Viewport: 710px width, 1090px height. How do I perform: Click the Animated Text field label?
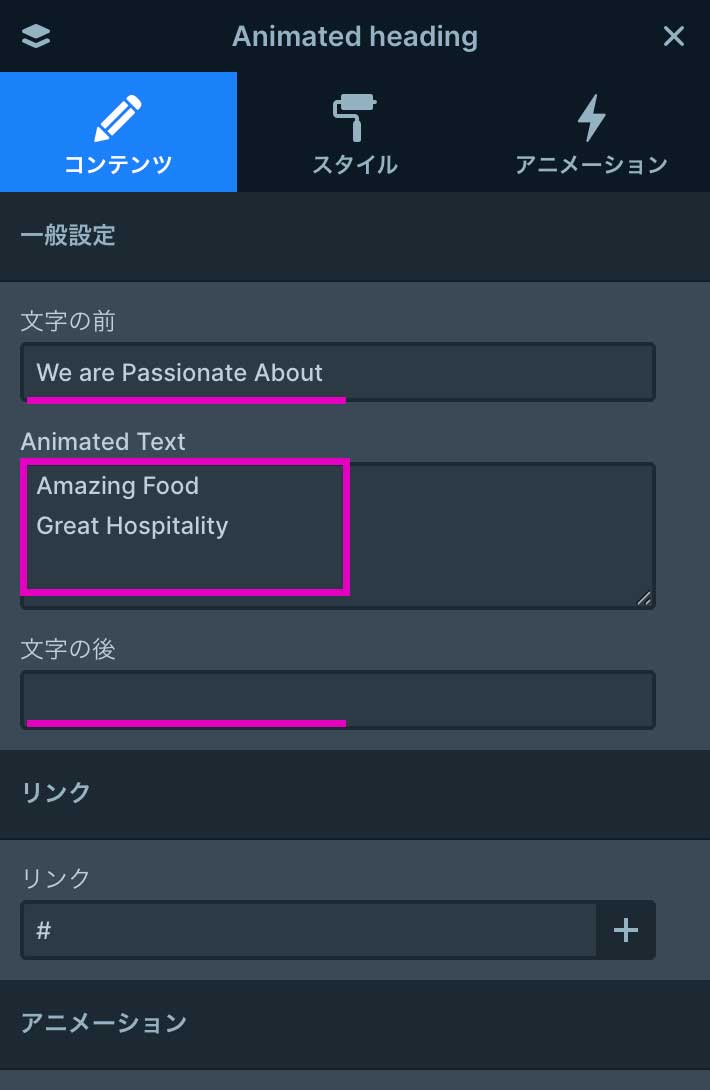coord(103,442)
